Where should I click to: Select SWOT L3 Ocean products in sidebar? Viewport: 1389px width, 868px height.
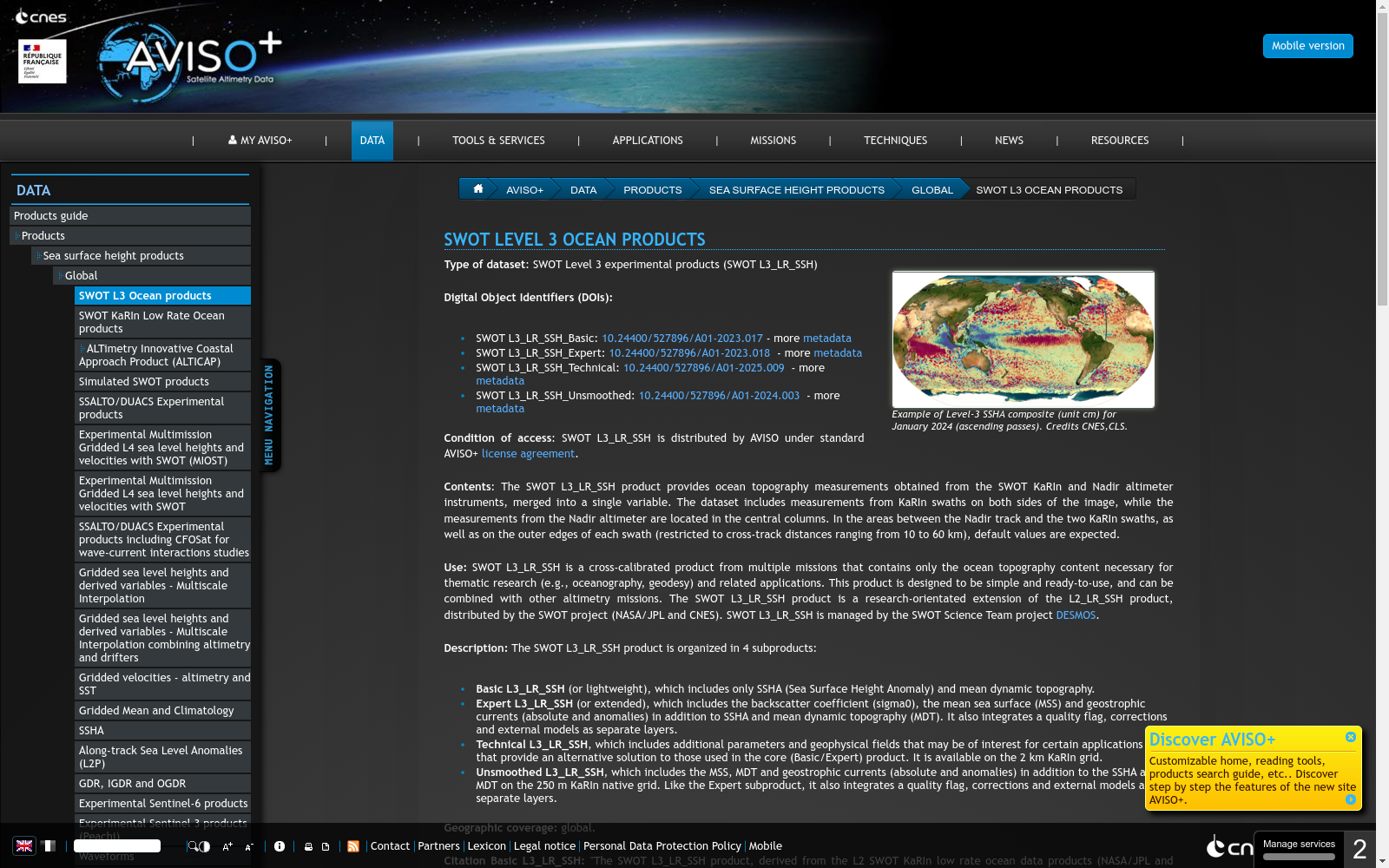click(162, 296)
